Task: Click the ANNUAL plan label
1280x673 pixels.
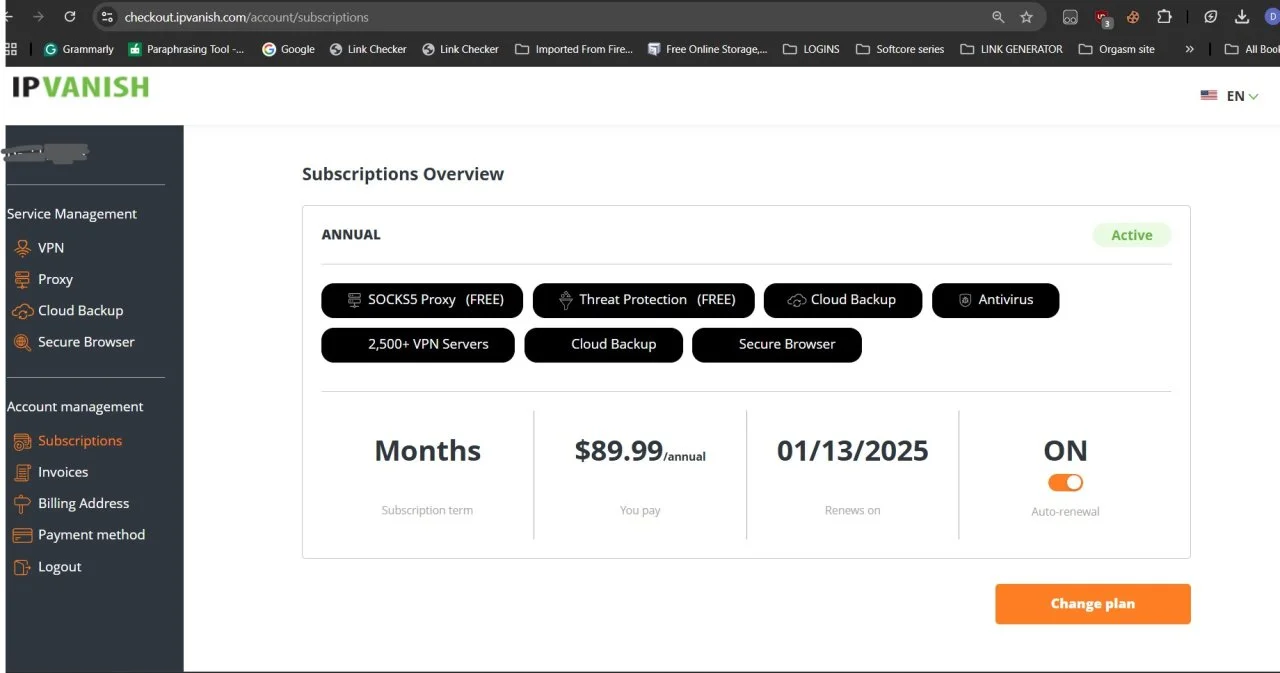Action: tap(351, 235)
